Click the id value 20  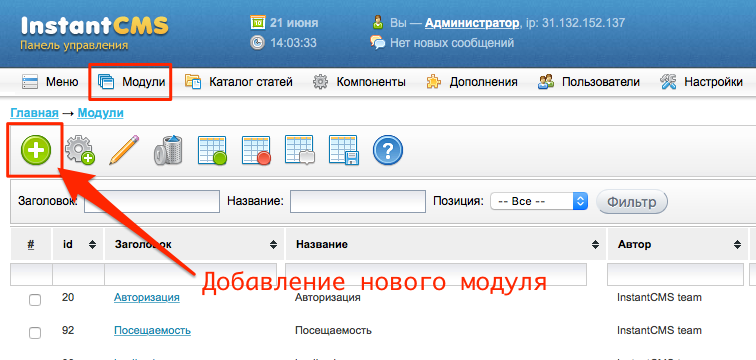pos(68,297)
